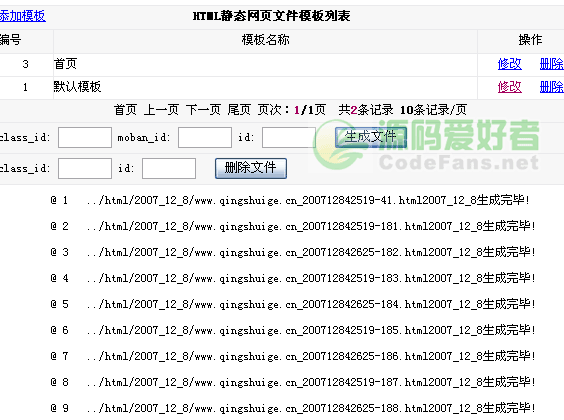Click pagination text 尾页
564x420 pixels.
pyautogui.click(x=239, y=110)
